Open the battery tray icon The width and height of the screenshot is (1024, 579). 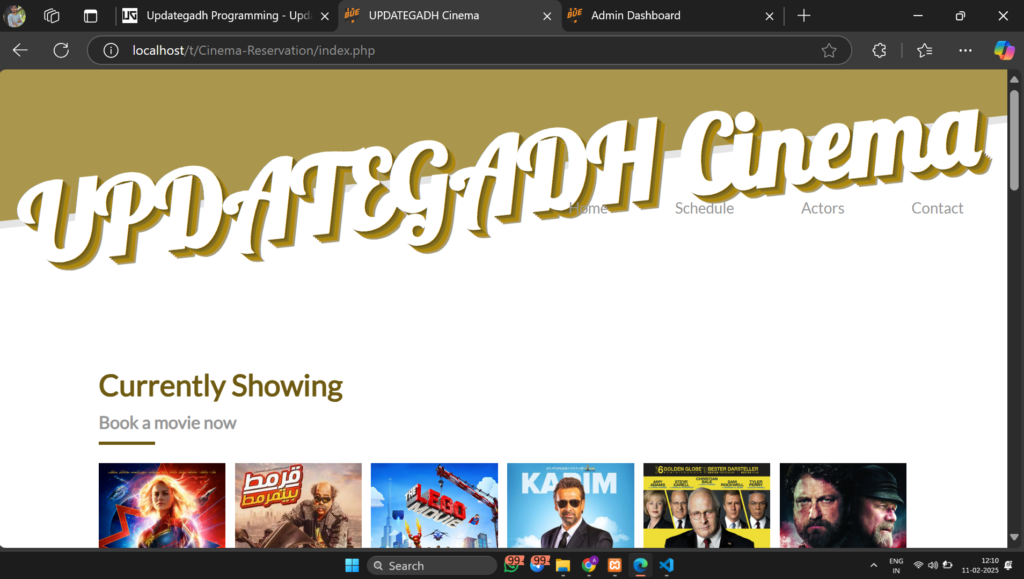point(947,565)
